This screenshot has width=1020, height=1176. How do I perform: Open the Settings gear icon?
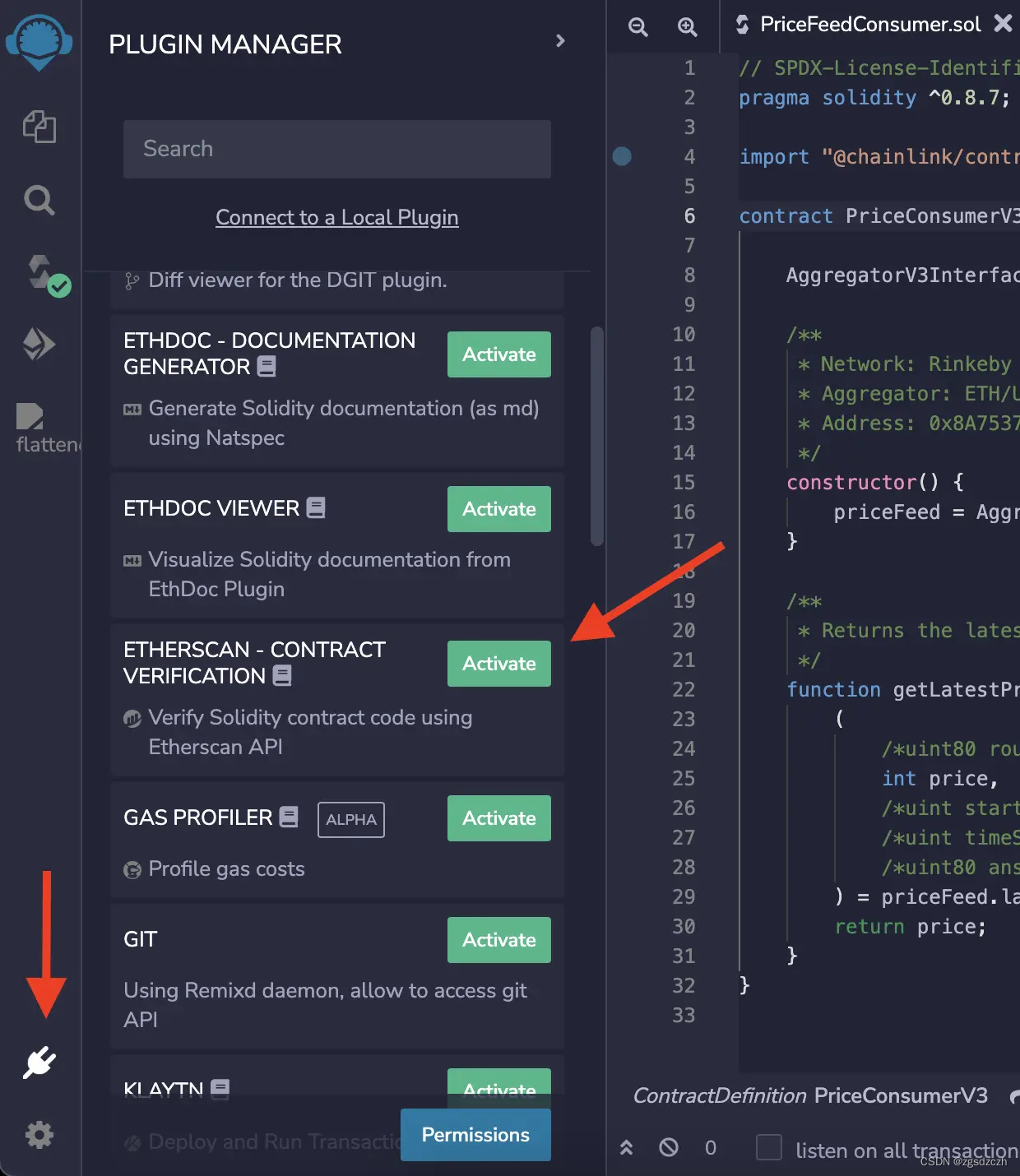(39, 1135)
